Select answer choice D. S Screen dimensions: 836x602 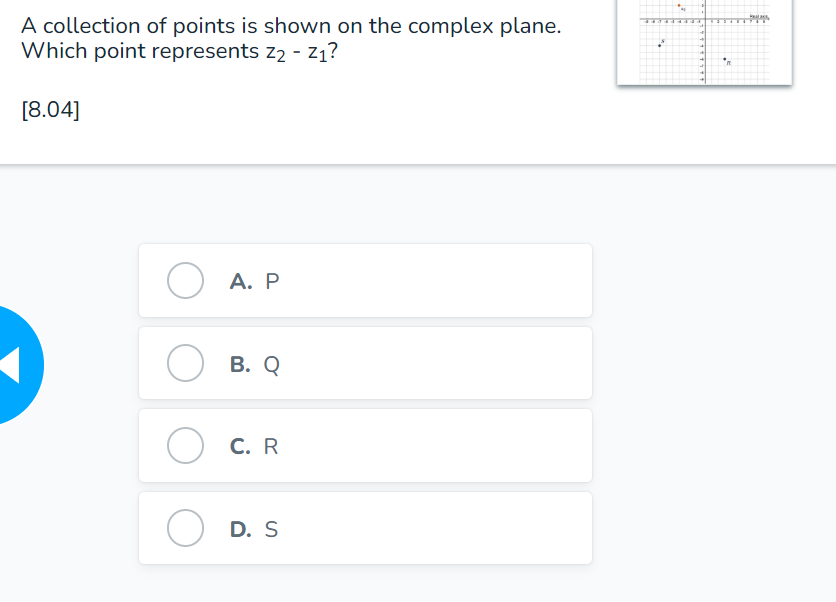(365, 528)
